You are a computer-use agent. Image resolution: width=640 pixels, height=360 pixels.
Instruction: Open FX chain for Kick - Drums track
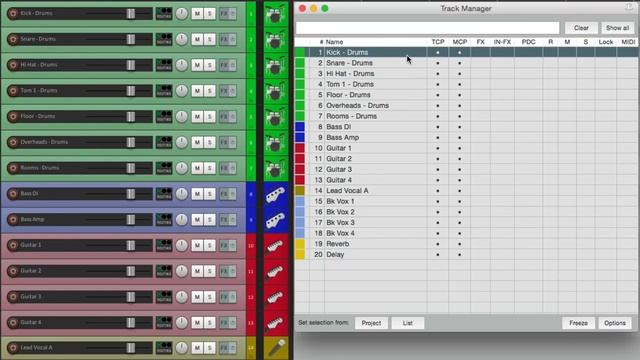(224, 13)
